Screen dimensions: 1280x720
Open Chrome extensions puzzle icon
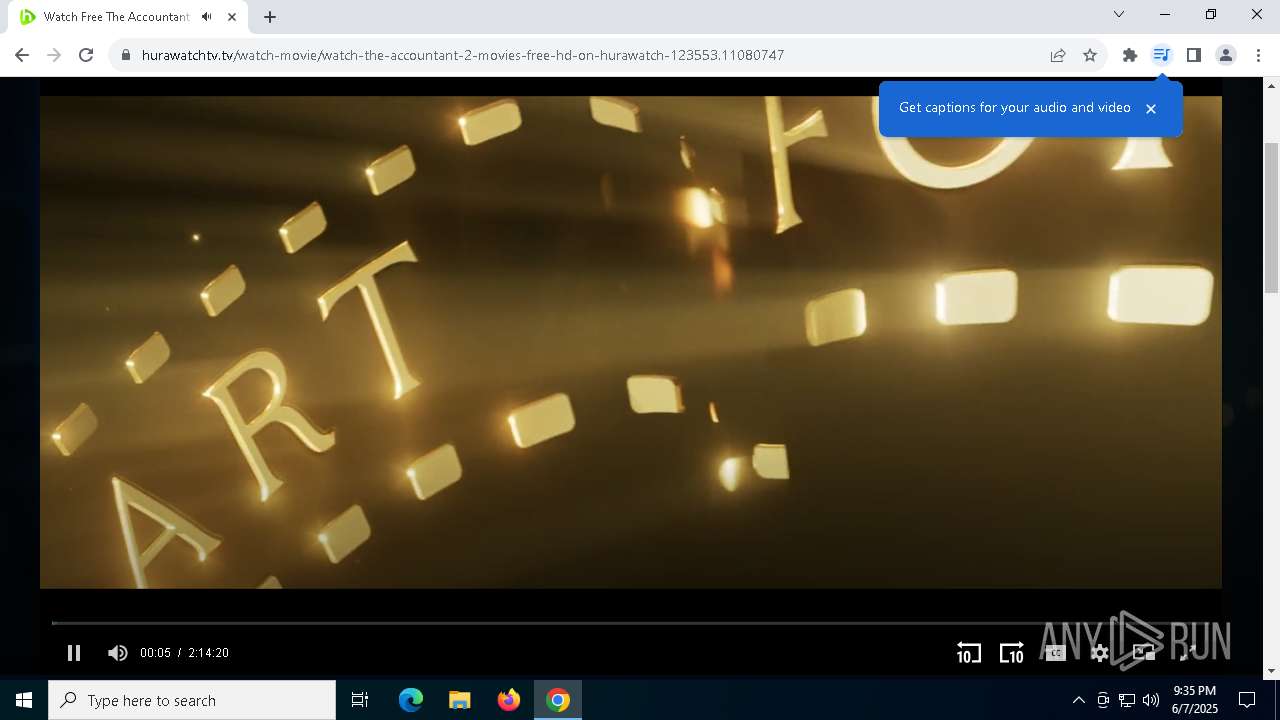1130,55
